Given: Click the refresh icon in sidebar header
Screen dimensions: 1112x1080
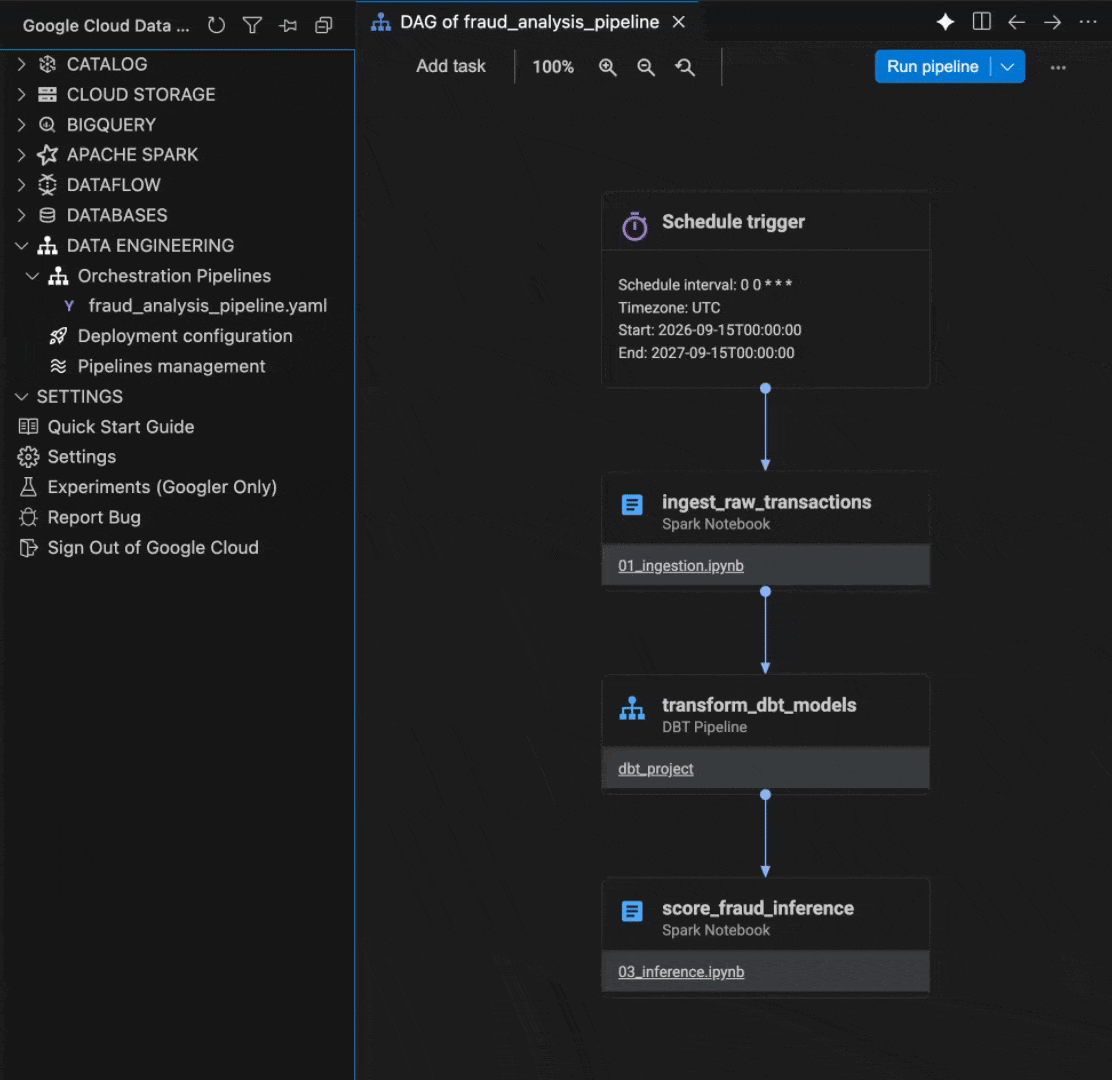Looking at the screenshot, I should (x=216, y=26).
